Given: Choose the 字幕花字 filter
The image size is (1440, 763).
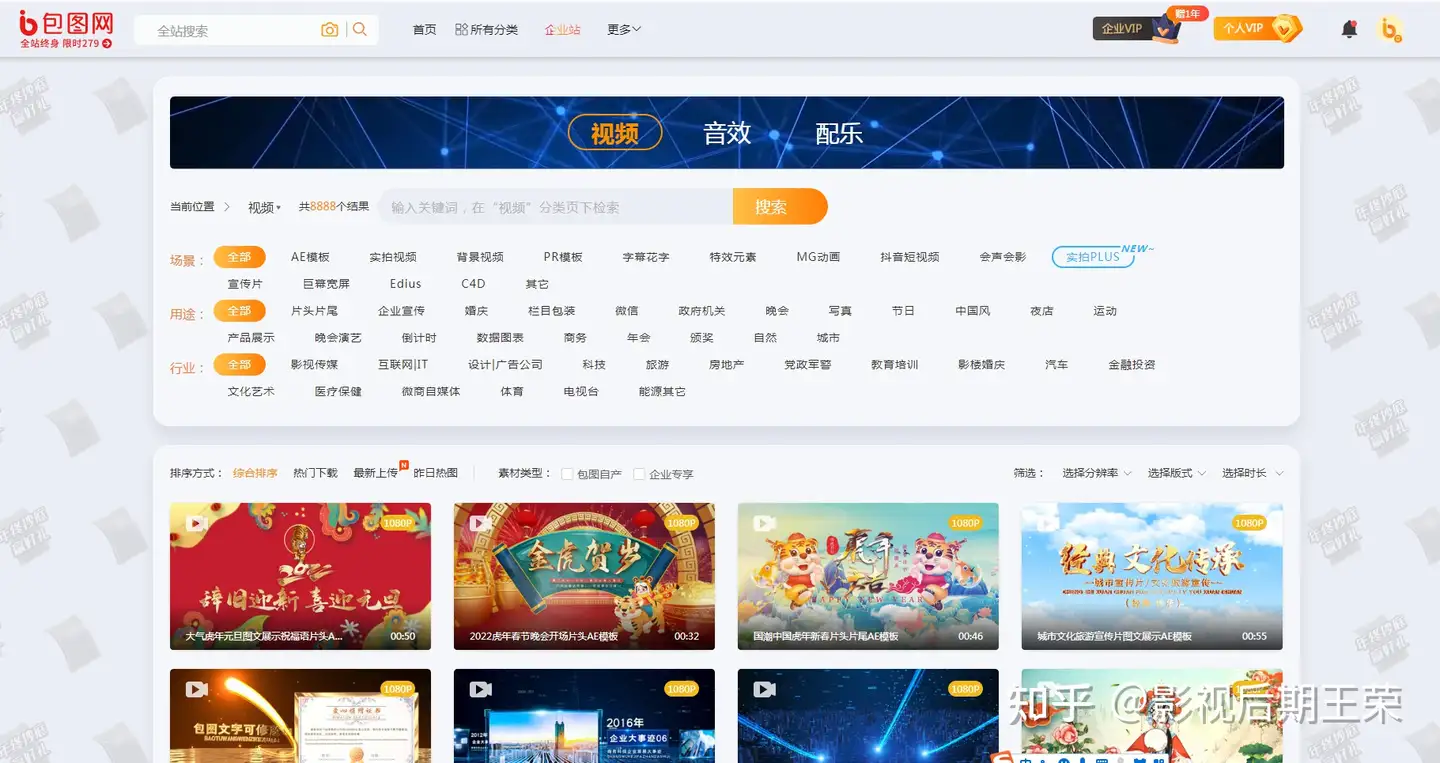Looking at the screenshot, I should (646, 257).
